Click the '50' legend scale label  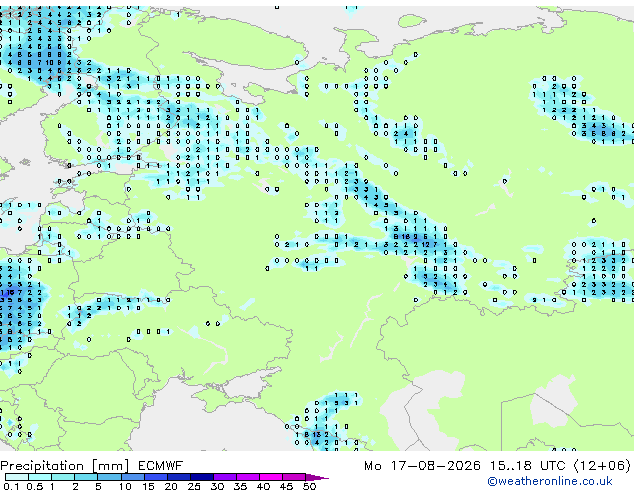(x=309, y=486)
